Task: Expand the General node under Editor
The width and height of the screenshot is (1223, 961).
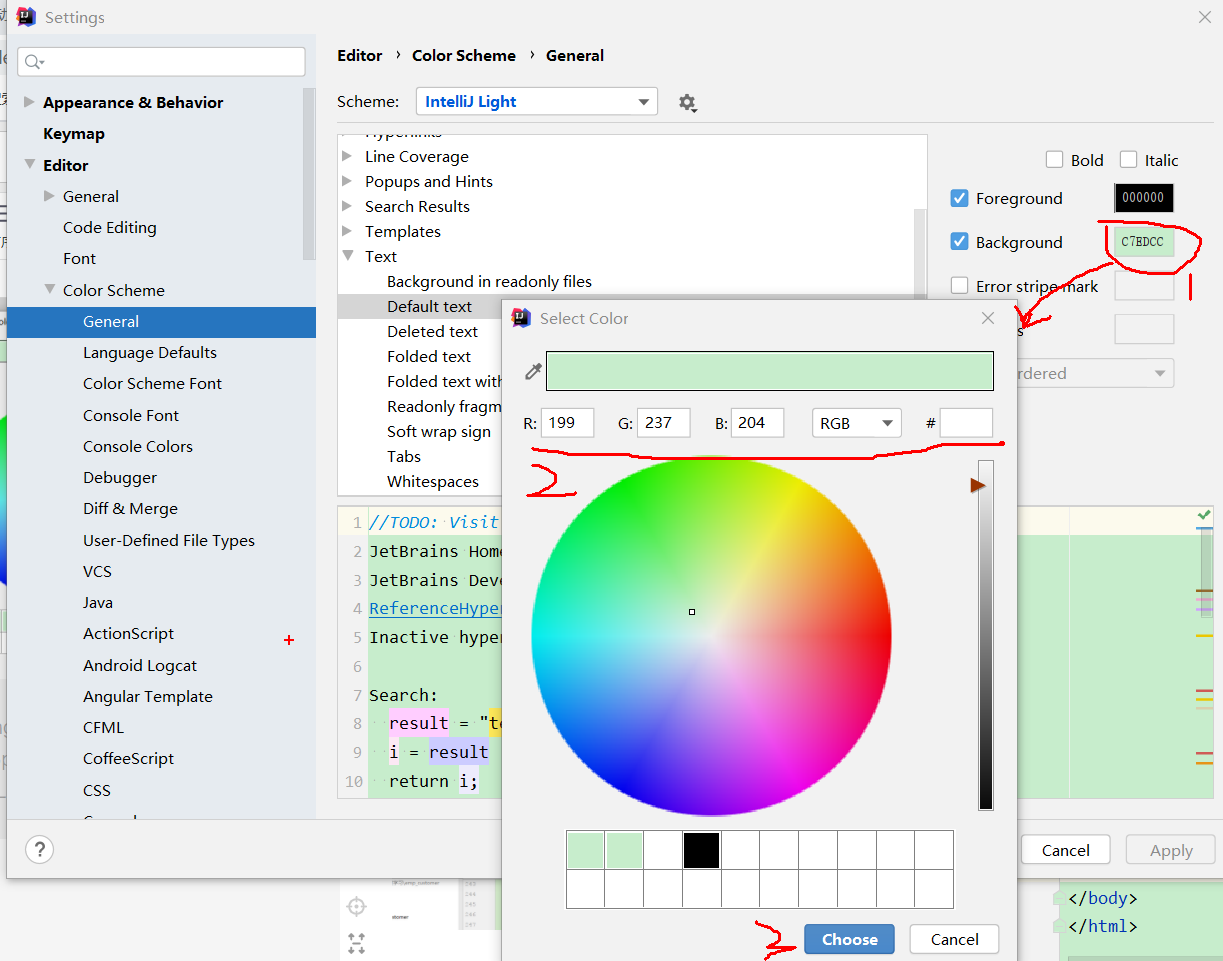Action: [49, 196]
